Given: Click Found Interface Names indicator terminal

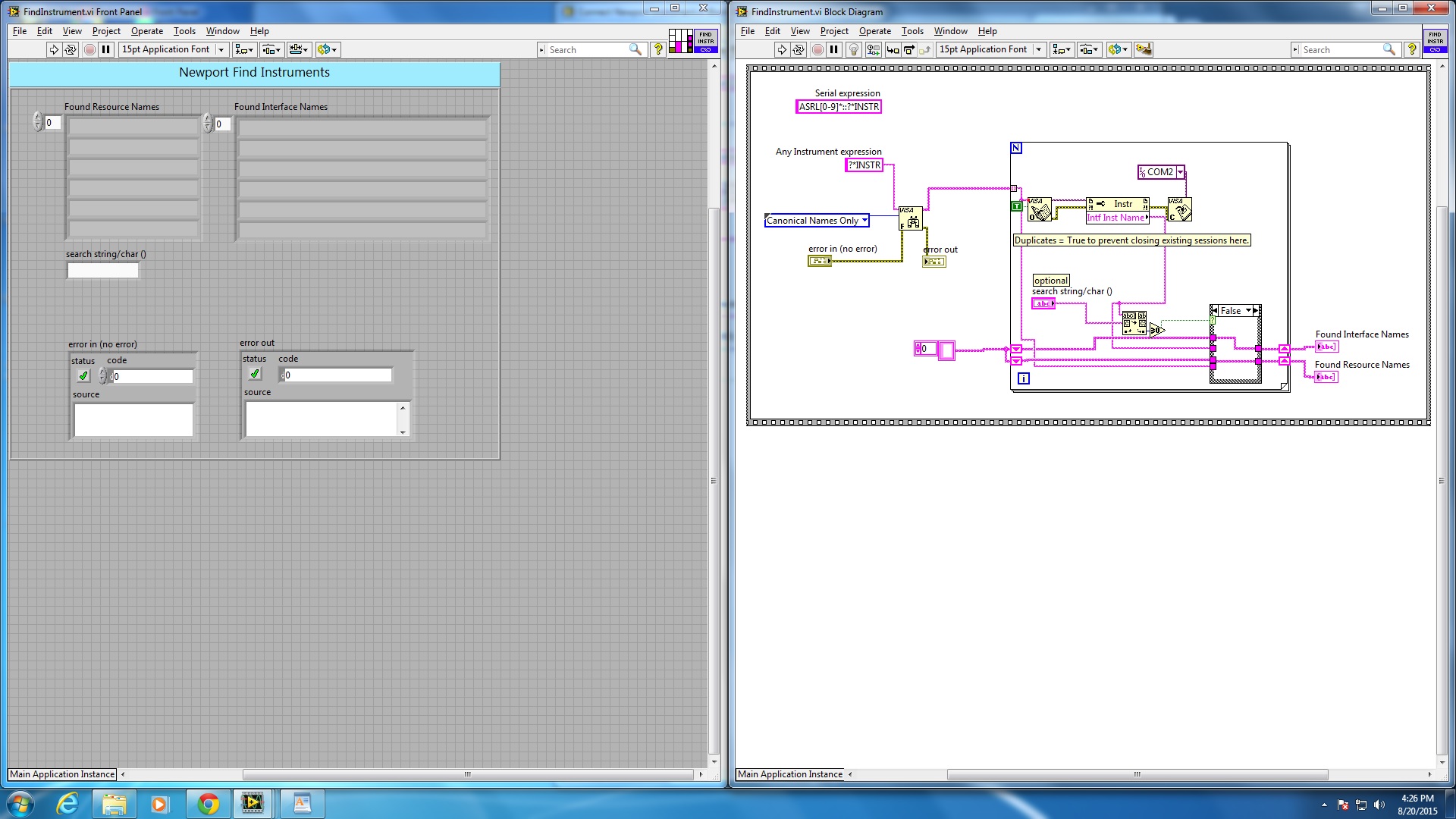Looking at the screenshot, I should [1326, 347].
